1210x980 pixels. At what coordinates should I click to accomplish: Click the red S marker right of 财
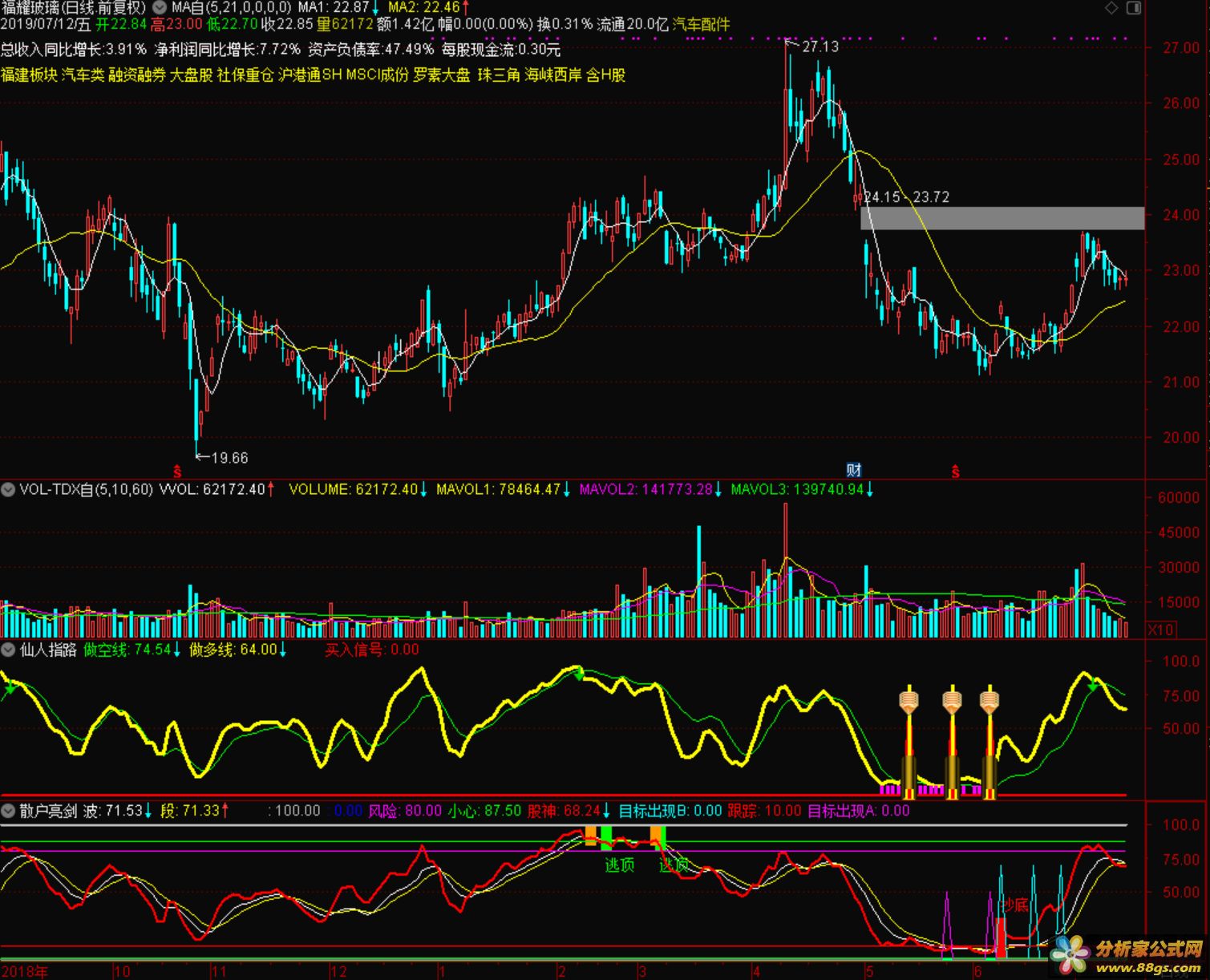(x=956, y=472)
